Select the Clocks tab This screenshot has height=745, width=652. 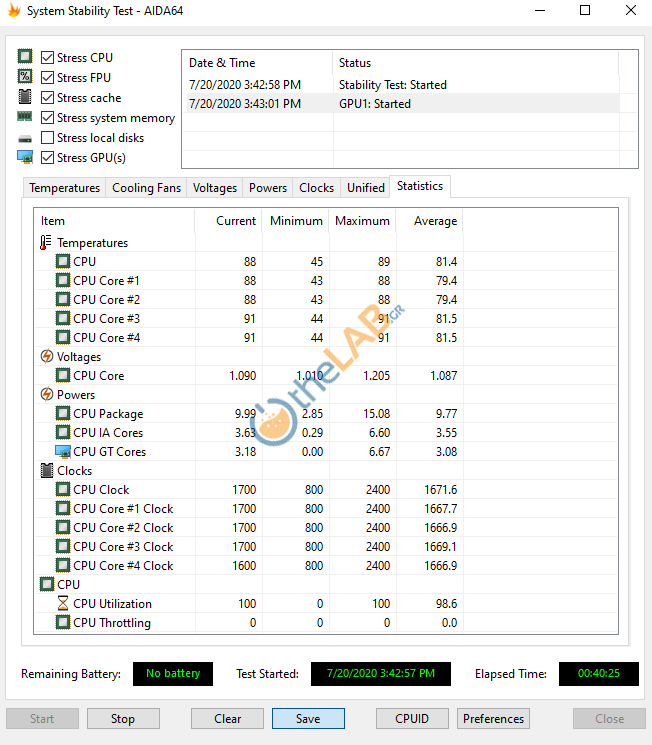click(x=316, y=188)
